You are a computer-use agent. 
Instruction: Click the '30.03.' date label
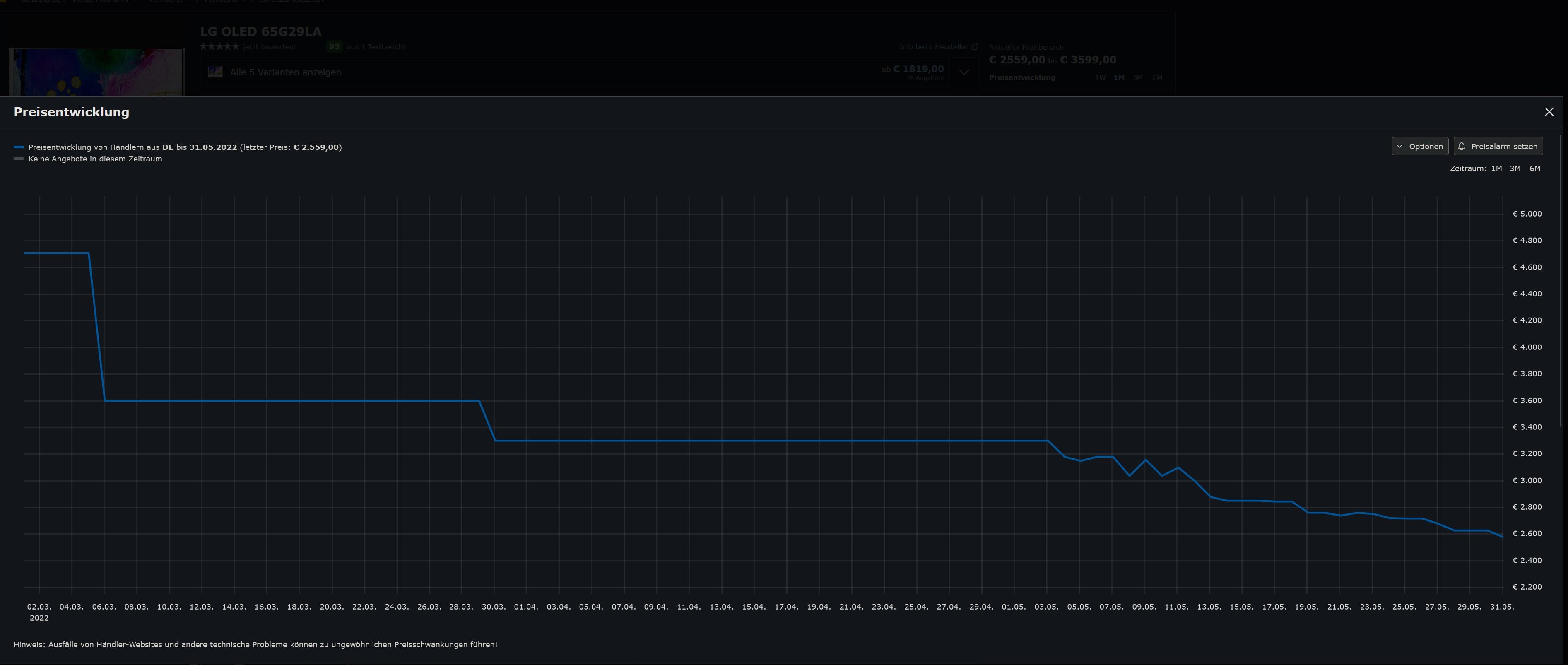(494, 607)
